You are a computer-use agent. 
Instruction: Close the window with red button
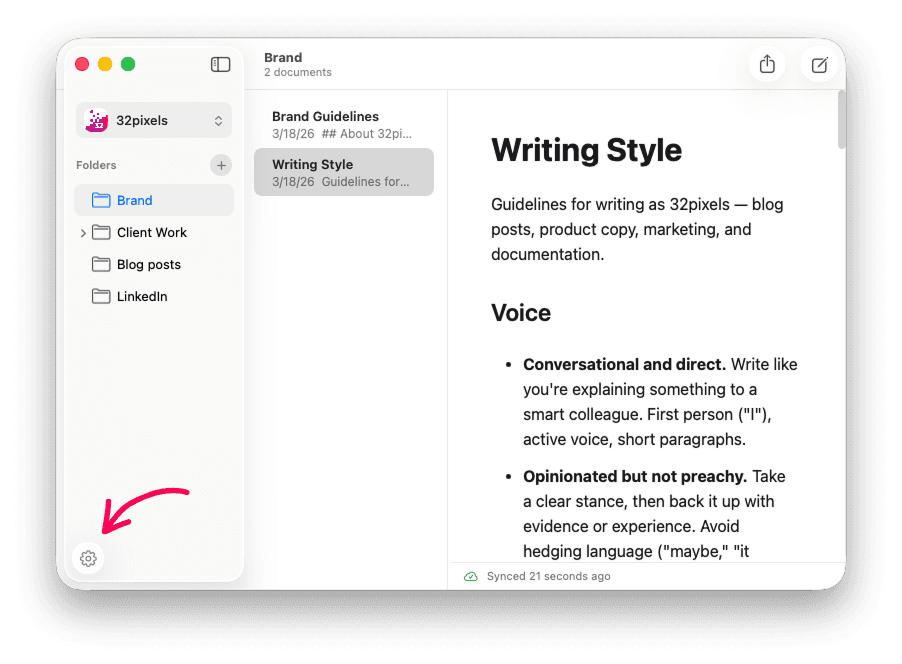tap(82, 64)
